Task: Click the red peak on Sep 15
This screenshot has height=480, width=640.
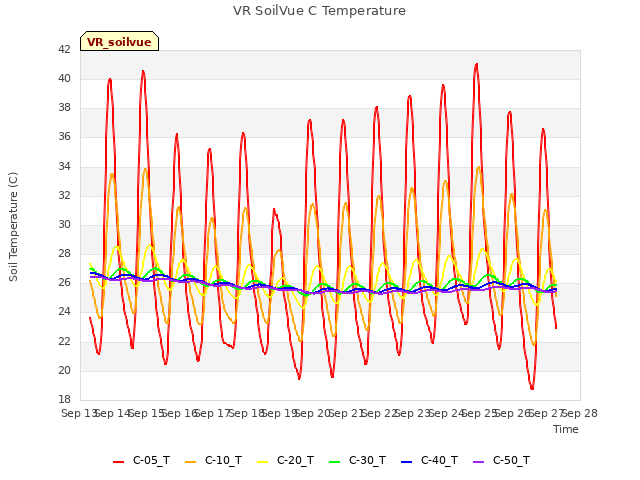Action: 143,71
